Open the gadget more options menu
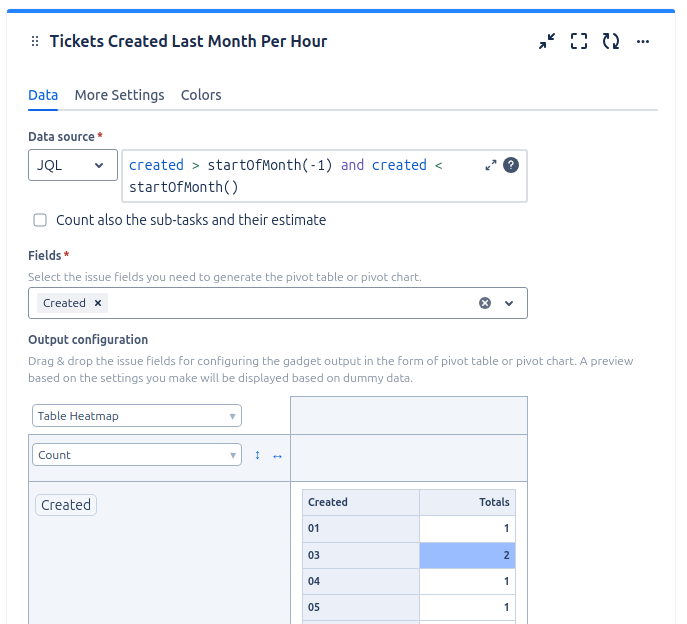Viewport: 687px width, 624px height. click(x=643, y=42)
